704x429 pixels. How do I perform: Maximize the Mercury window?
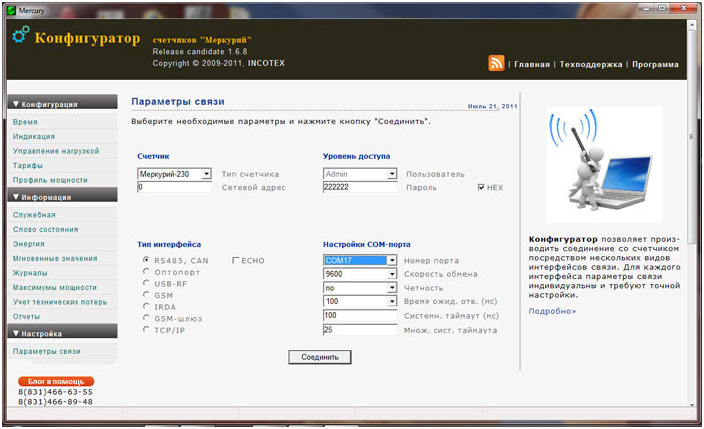click(662, 8)
